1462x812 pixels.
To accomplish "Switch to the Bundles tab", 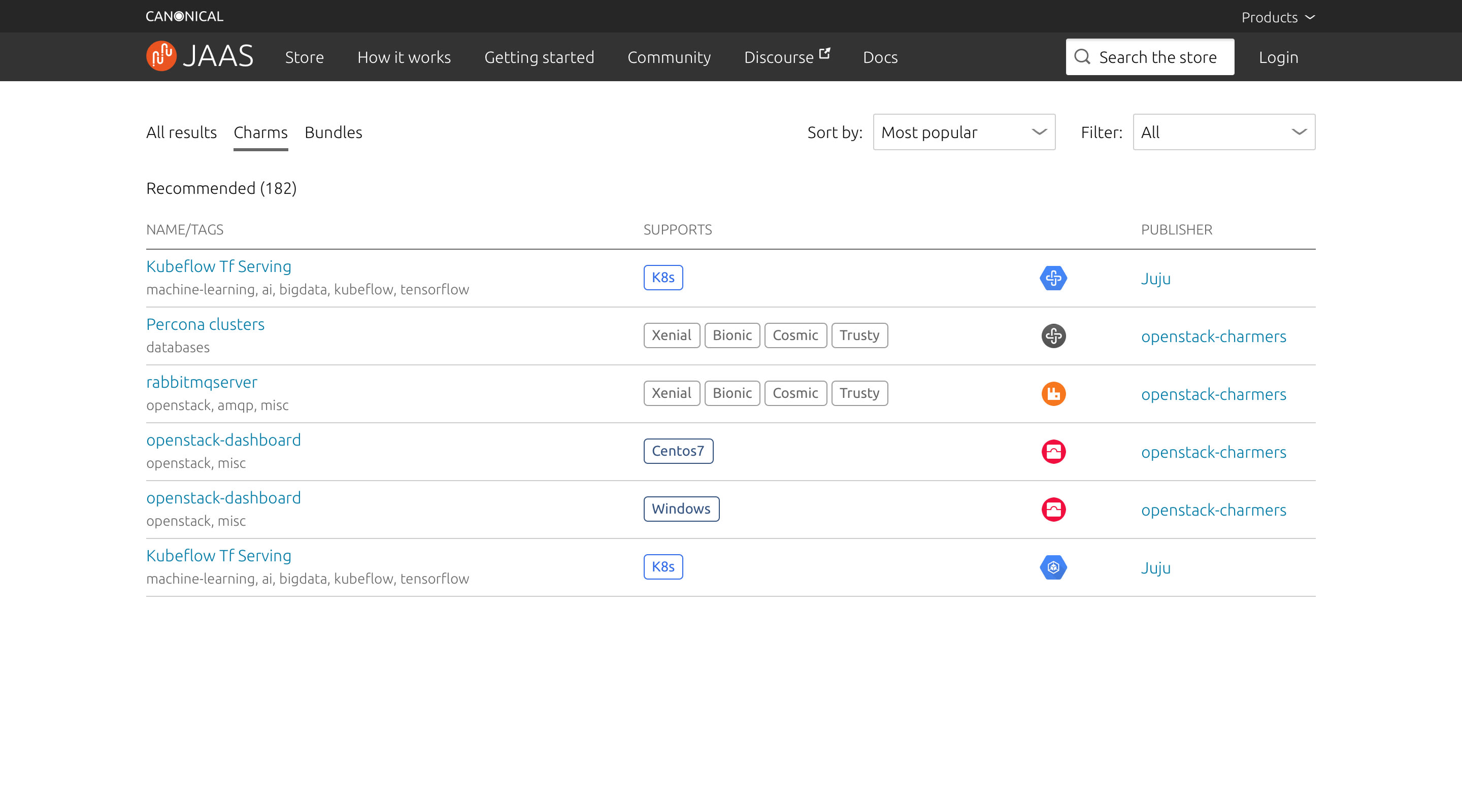I will click(333, 132).
